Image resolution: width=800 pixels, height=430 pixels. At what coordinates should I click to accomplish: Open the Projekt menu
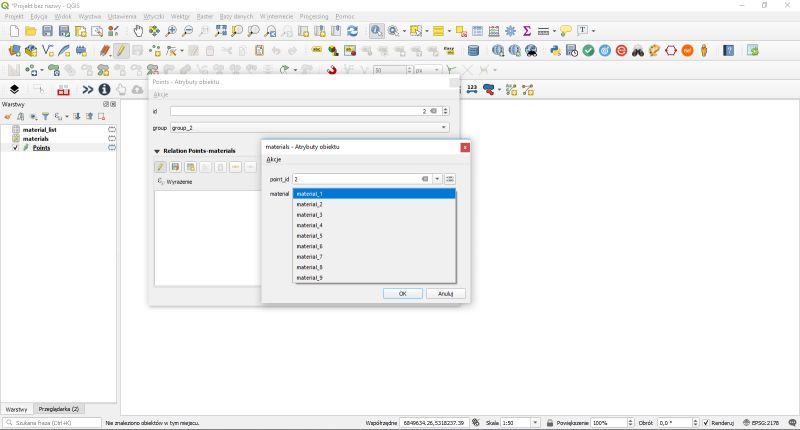(14, 16)
